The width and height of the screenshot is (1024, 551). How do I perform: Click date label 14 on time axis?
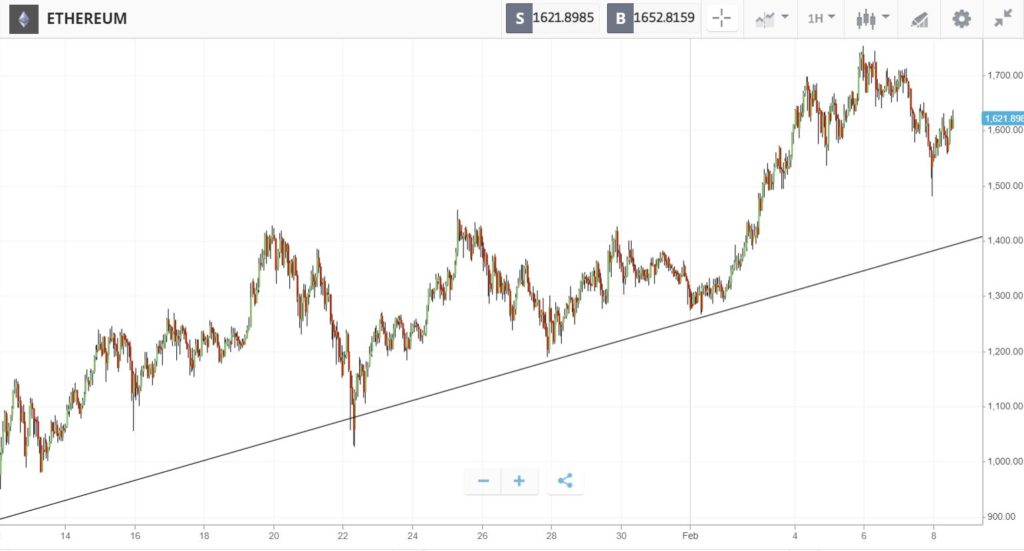65,536
